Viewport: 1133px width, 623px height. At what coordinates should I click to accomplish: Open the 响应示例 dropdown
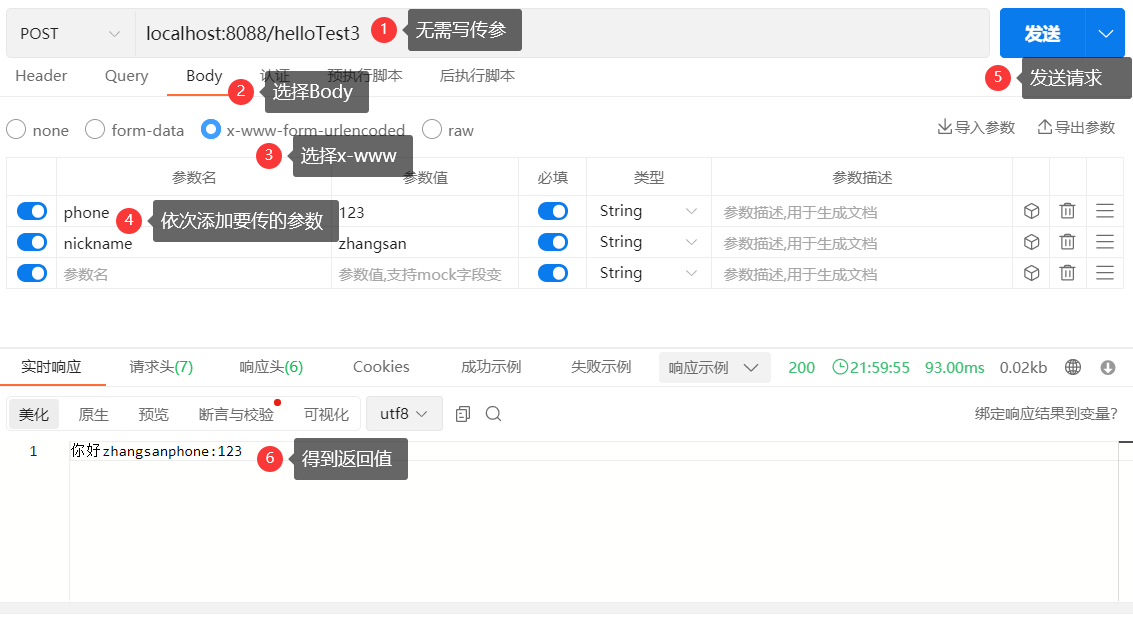(714, 367)
